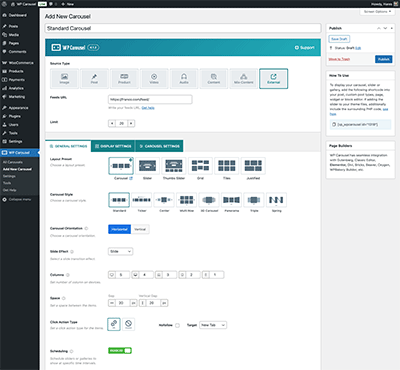Image resolution: width=400 pixels, height=370 pixels.
Task: Move the Publish panel down
Action: 385,28
